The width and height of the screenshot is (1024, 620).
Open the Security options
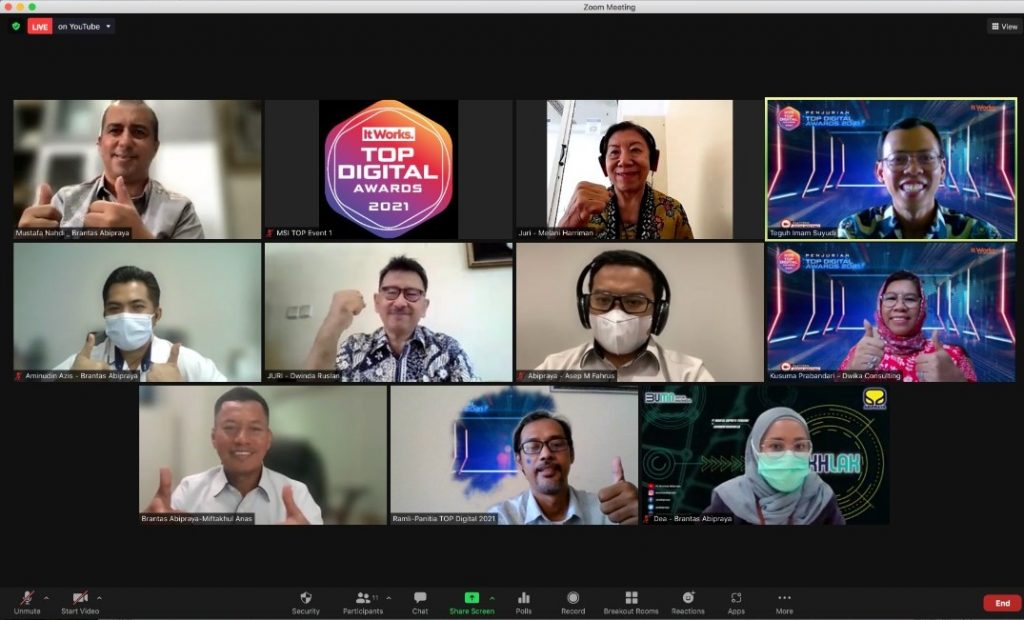coord(306,602)
